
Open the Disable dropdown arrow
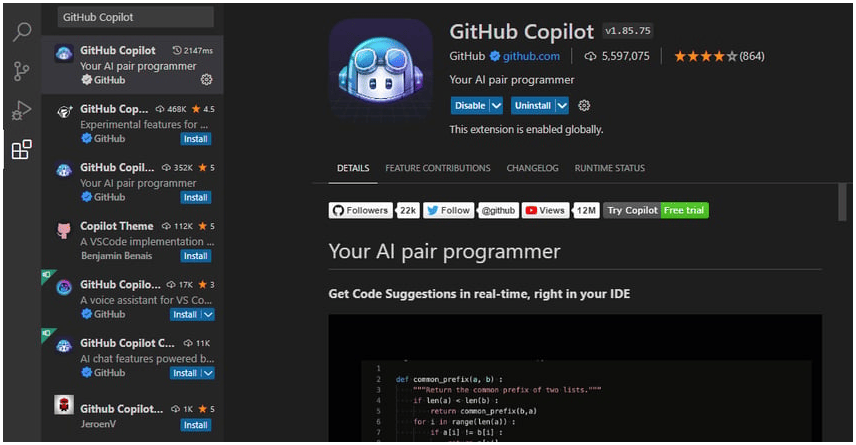[x=496, y=105]
